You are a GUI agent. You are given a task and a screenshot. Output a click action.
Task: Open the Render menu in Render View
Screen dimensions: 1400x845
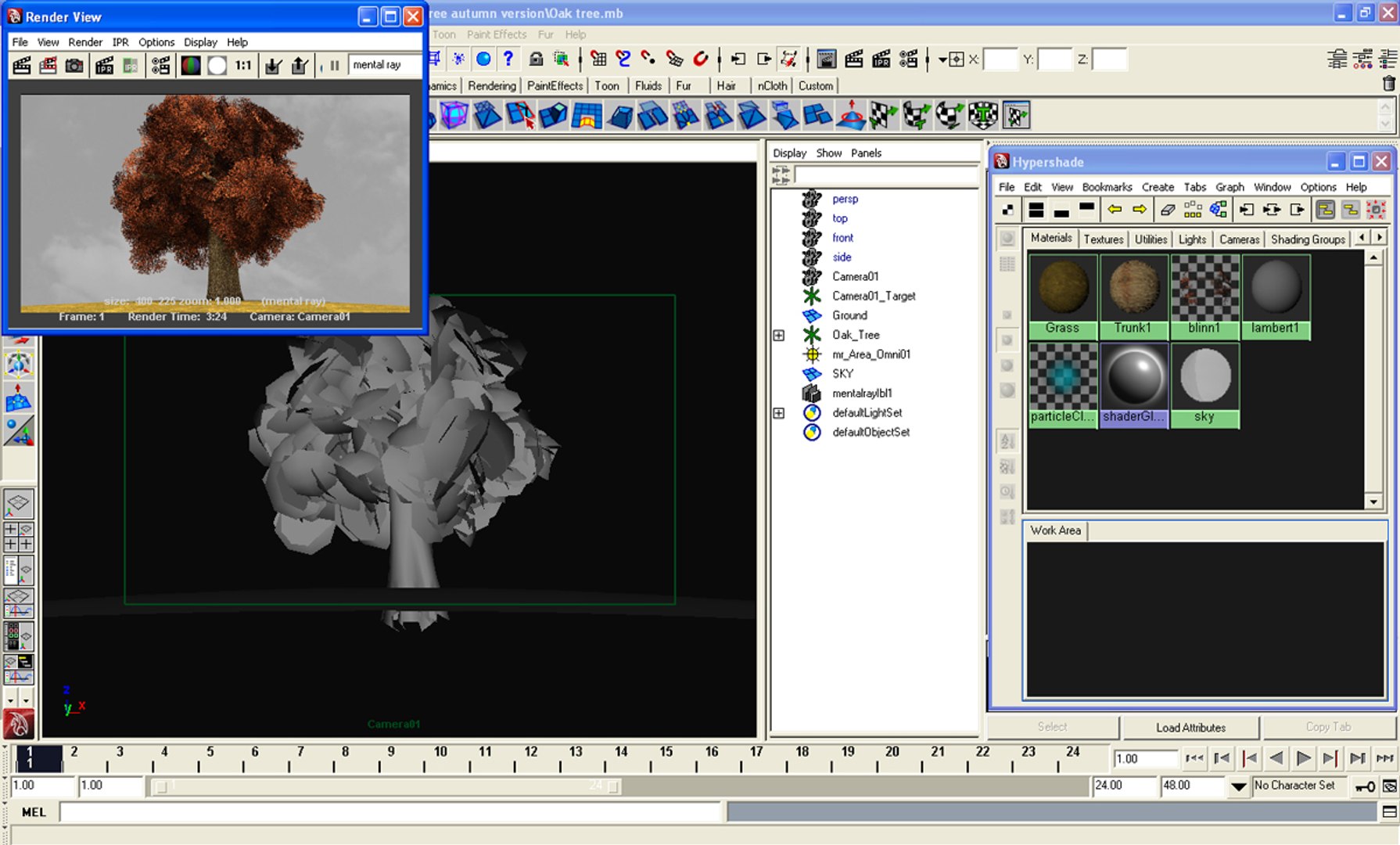(85, 42)
